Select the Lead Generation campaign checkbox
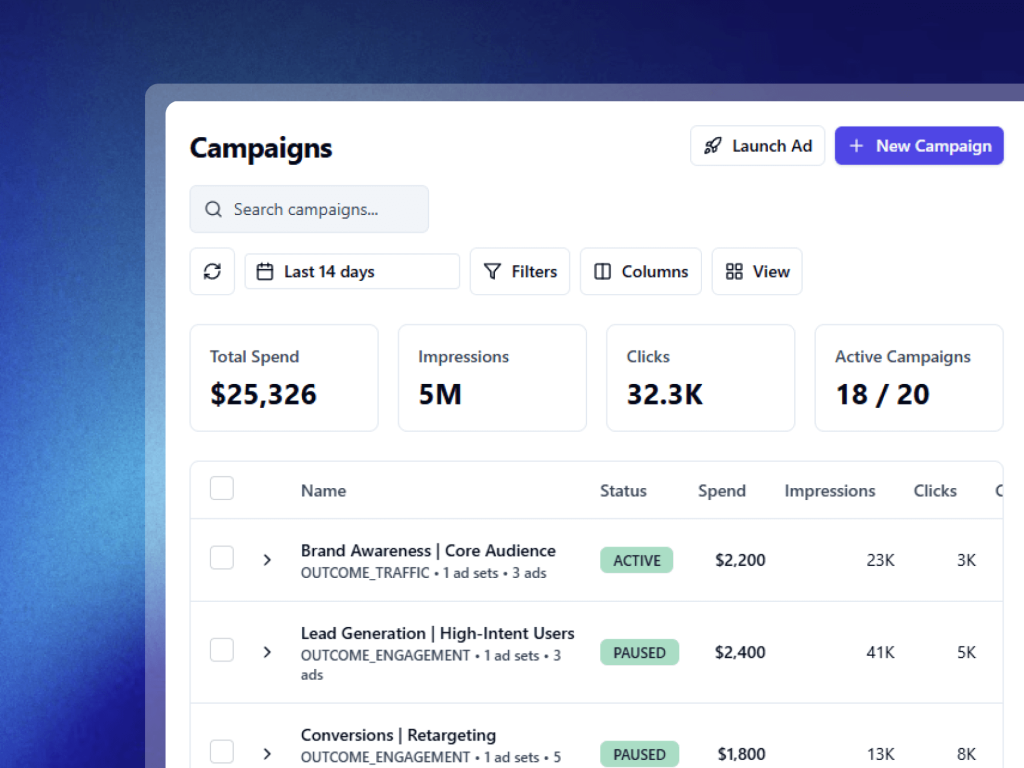Screen dimensions: 1024x768 (x=222, y=650)
